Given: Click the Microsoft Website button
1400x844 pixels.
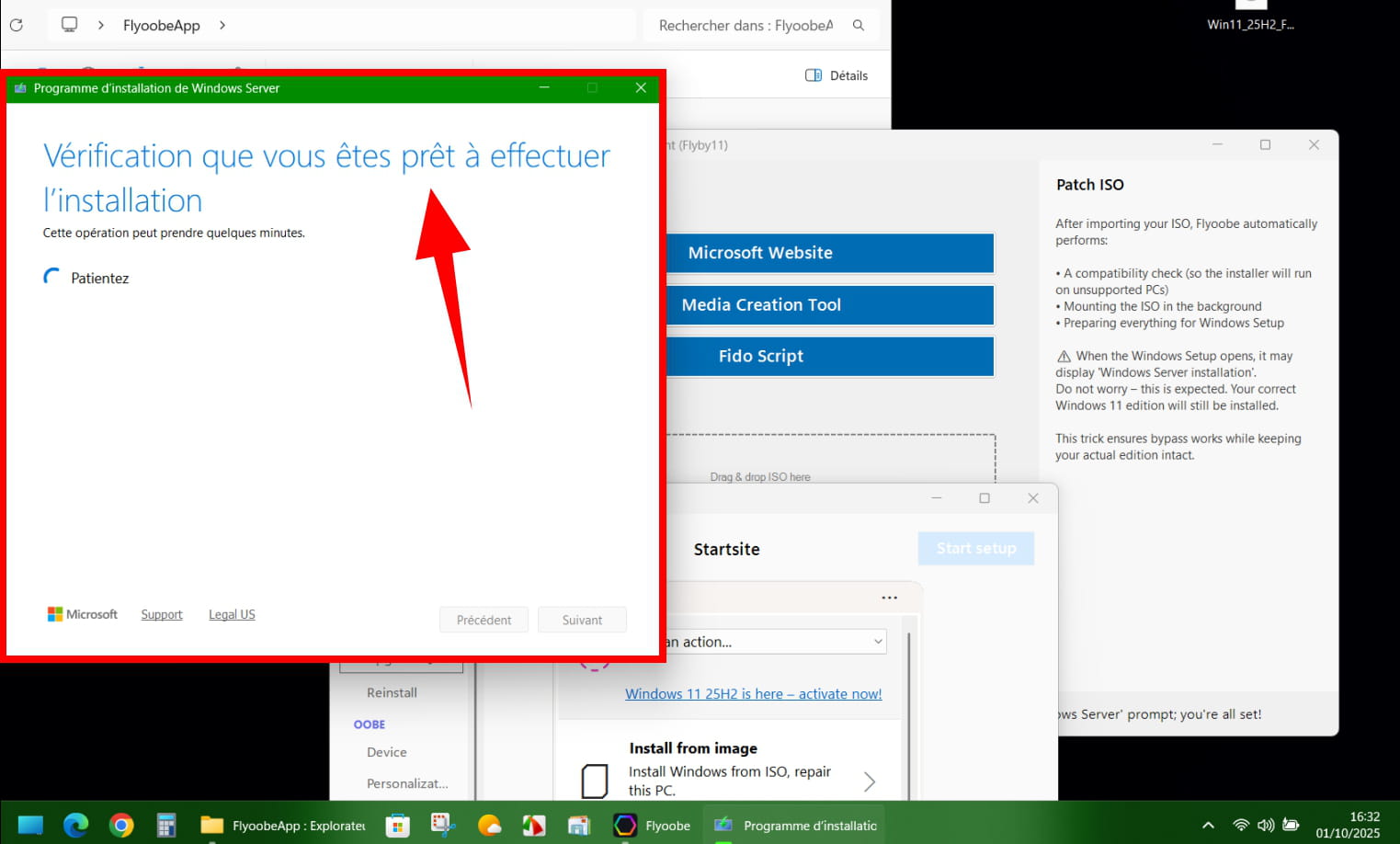Looking at the screenshot, I should [x=830, y=253].
